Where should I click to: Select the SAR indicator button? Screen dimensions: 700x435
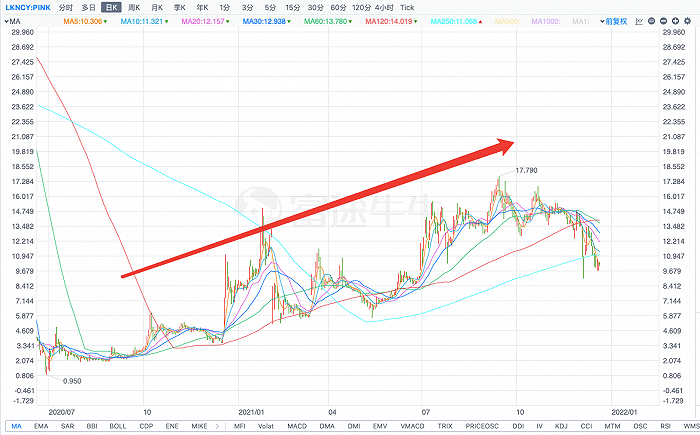tap(67, 426)
